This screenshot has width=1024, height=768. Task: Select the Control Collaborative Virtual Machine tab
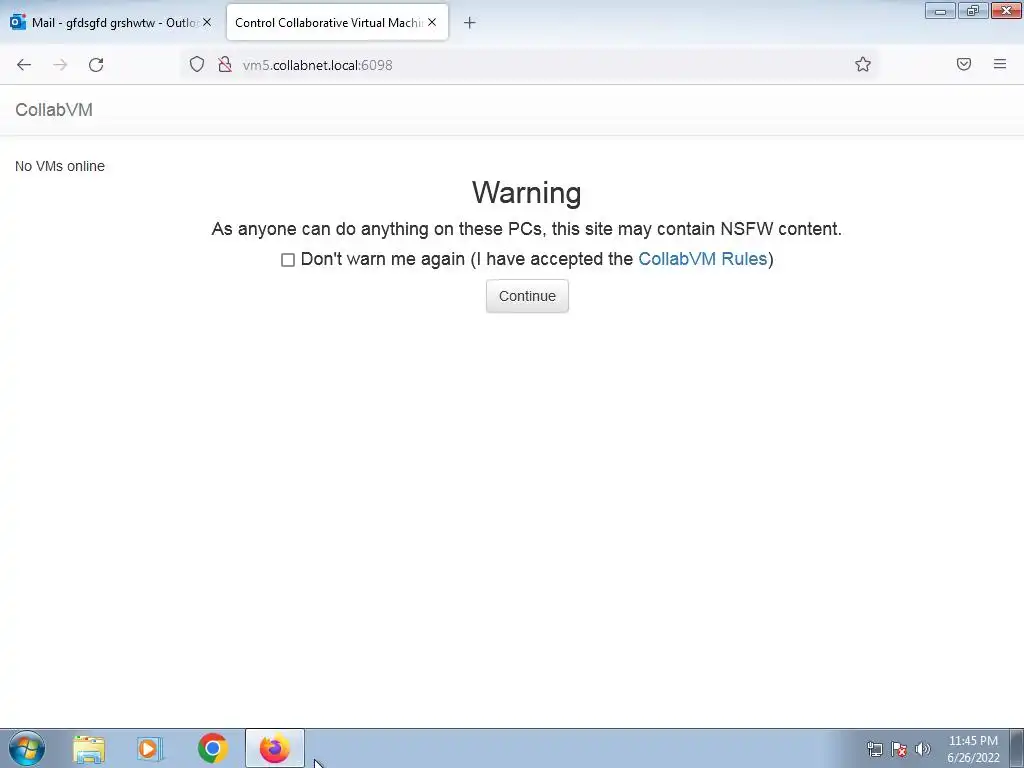[337, 22]
